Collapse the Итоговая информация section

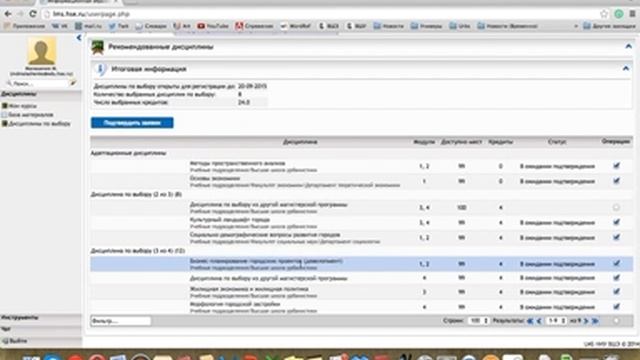626,69
